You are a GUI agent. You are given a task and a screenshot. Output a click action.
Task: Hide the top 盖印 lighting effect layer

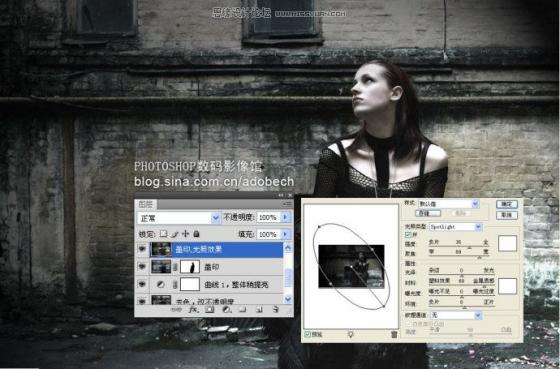[x=142, y=249]
